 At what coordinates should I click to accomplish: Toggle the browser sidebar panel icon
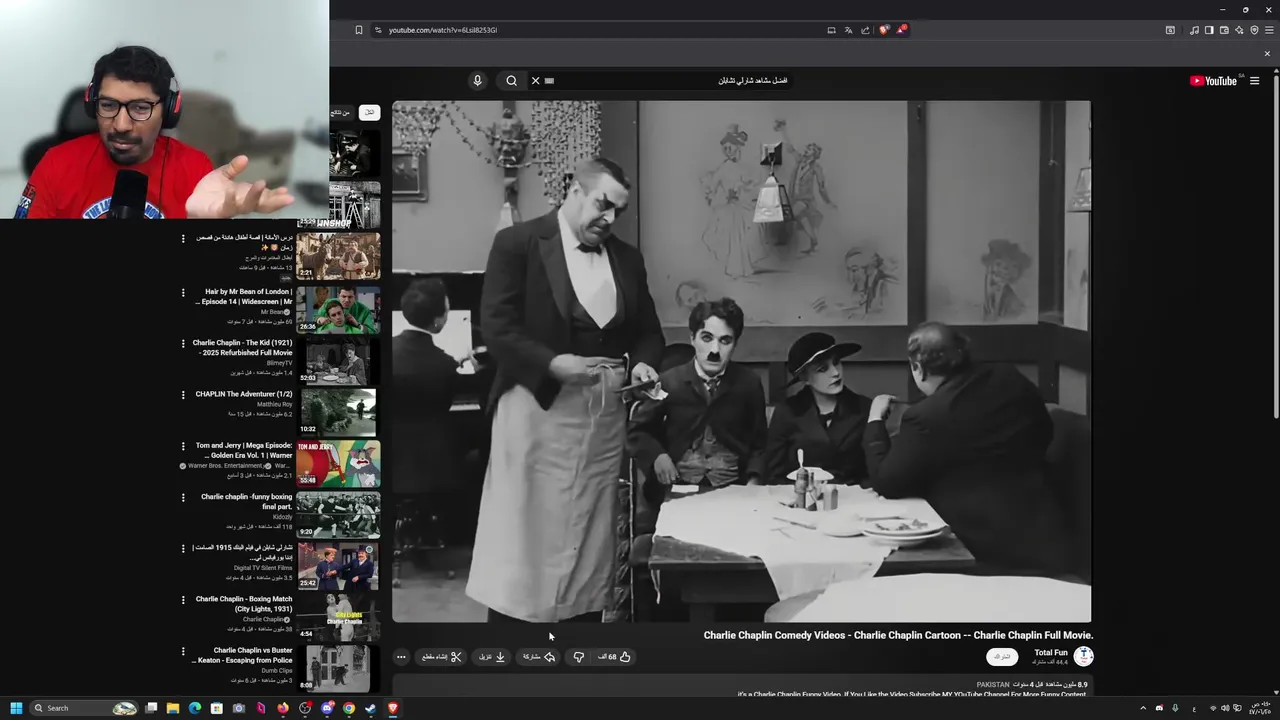click(x=1209, y=30)
